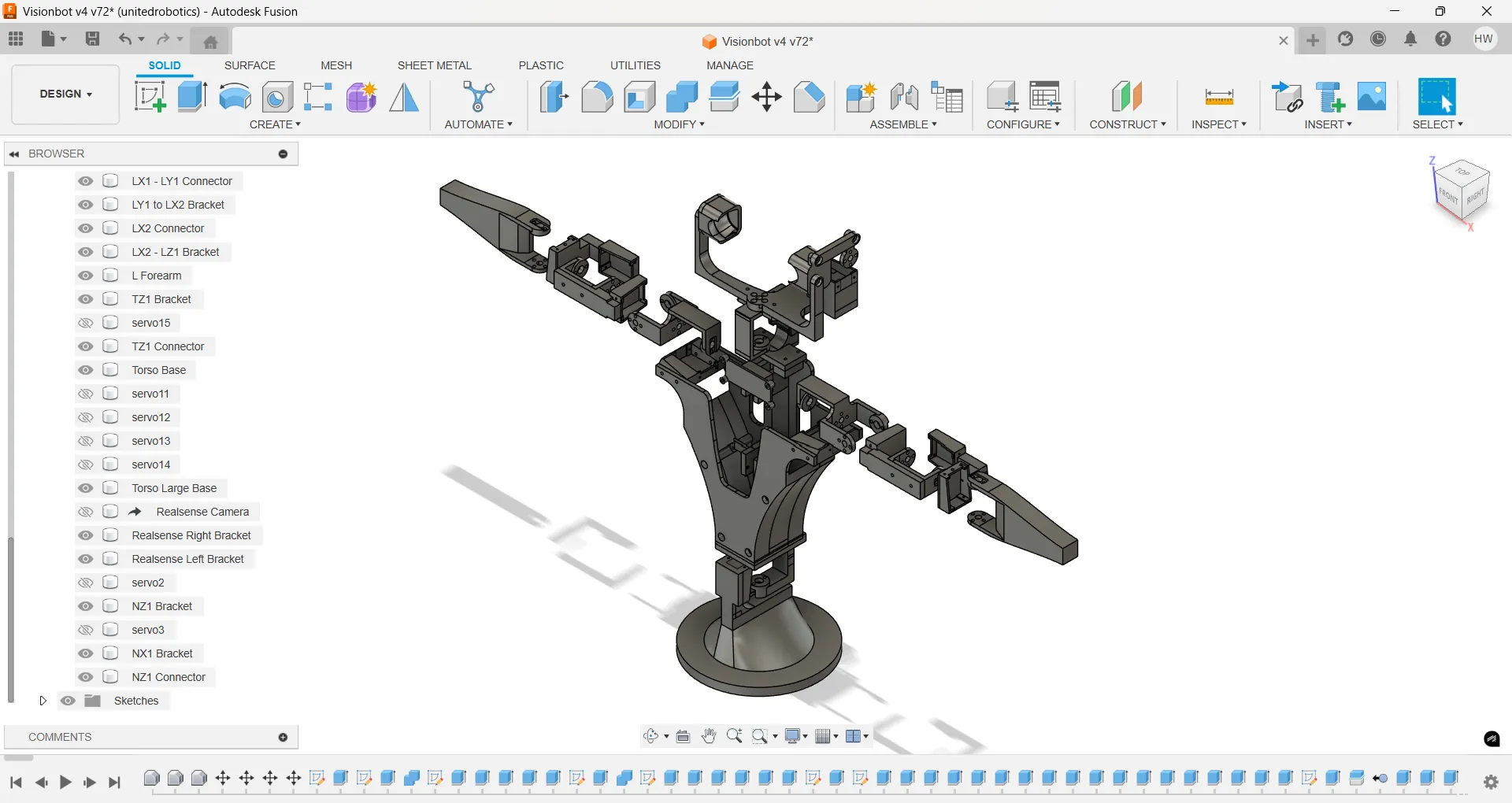Select the Extrude tool in Create
The width and height of the screenshot is (1512, 803).
coord(192,97)
